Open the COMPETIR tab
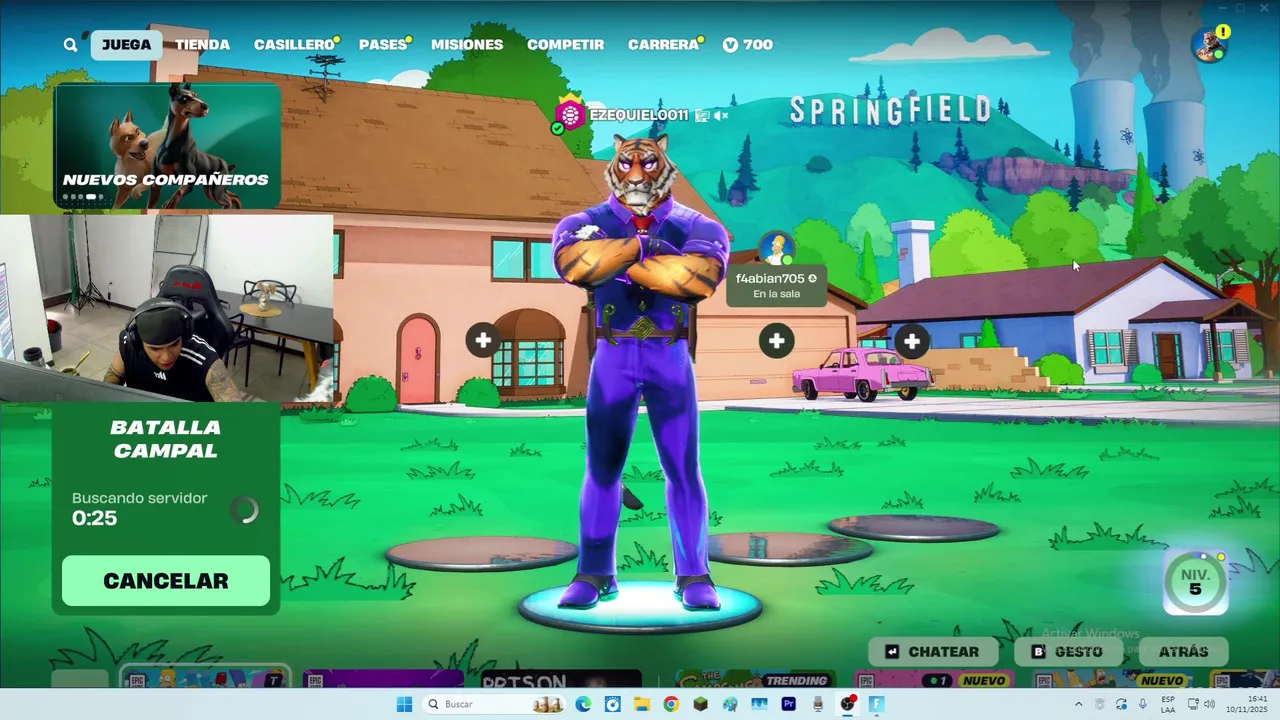Screen dimensions: 1280x720 click(x=565, y=45)
